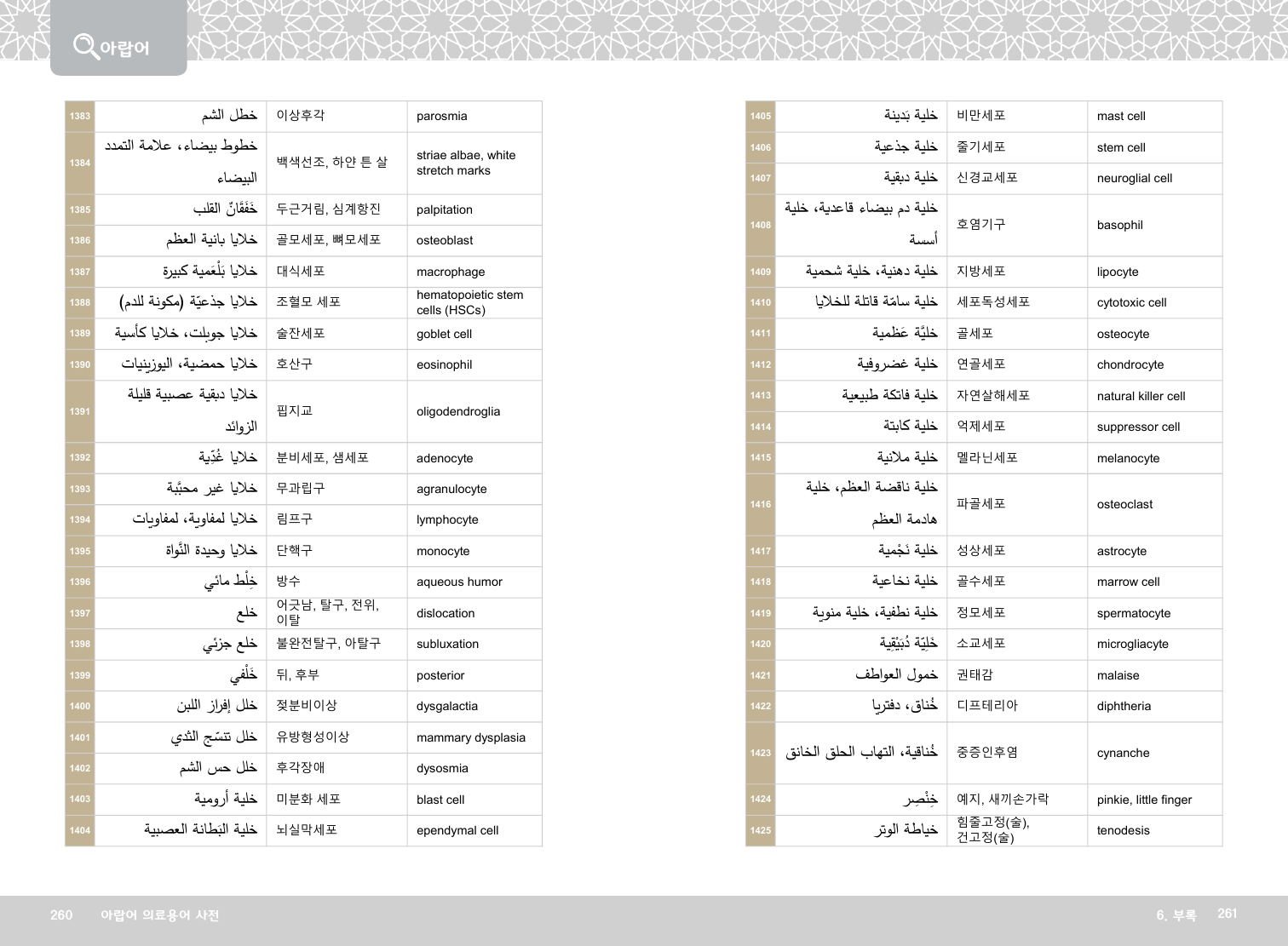Click the mammary dysplasia term

(x=470, y=737)
